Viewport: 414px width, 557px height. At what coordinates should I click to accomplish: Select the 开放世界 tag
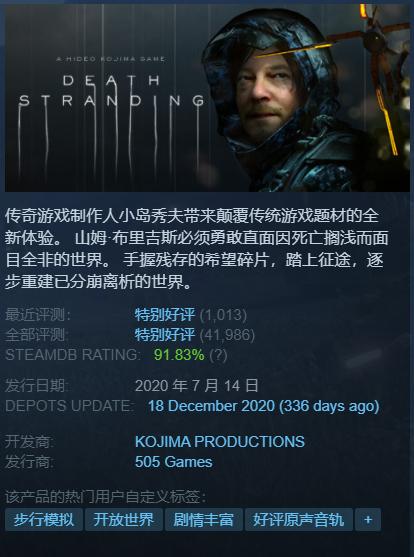[x=124, y=520]
